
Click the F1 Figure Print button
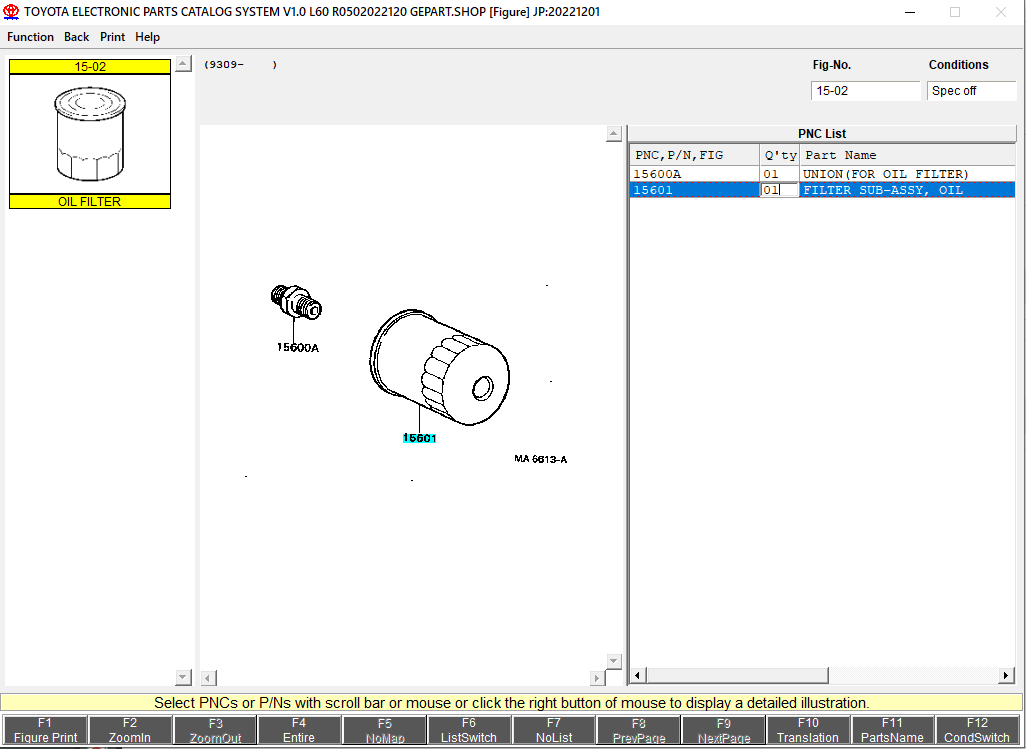[45, 730]
